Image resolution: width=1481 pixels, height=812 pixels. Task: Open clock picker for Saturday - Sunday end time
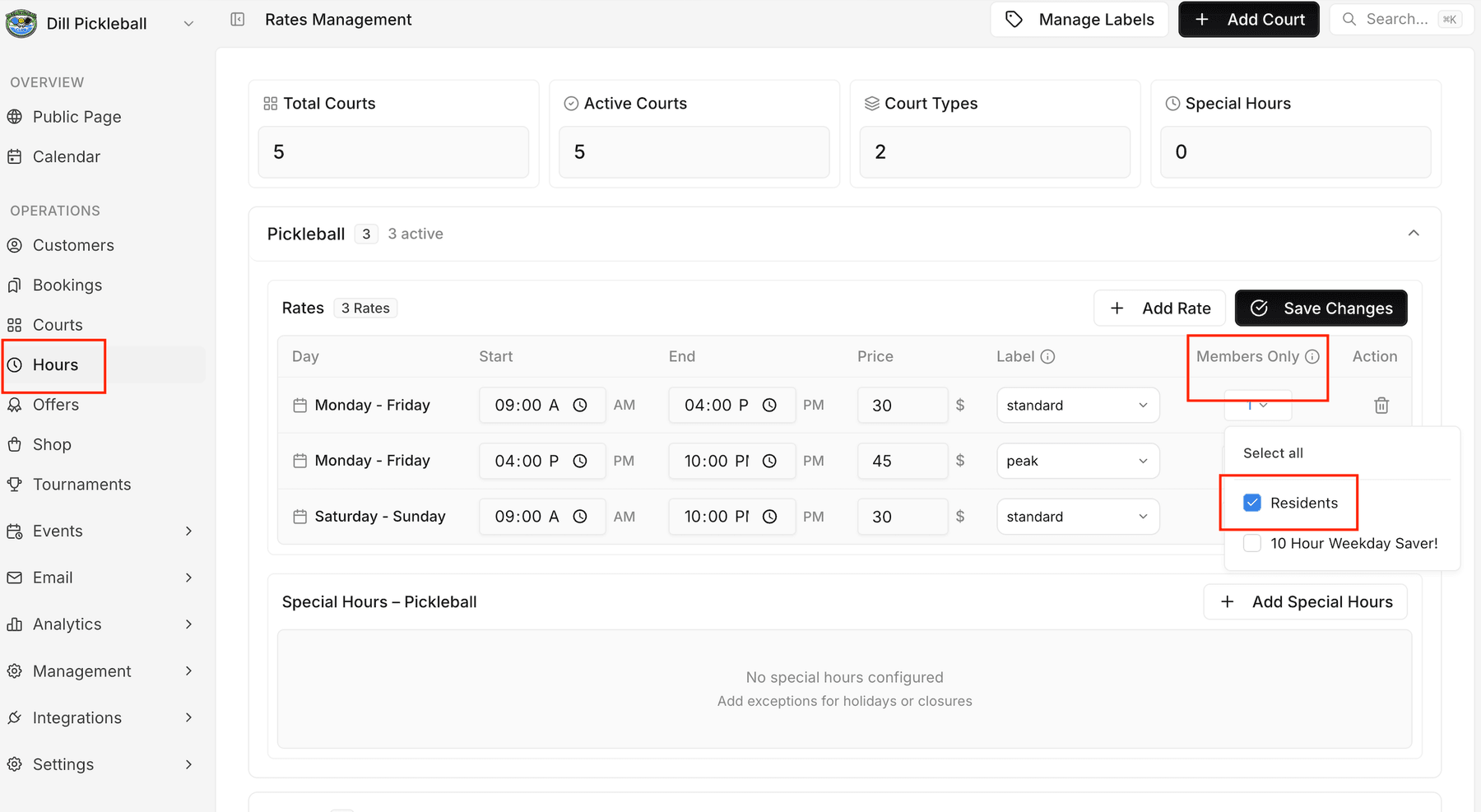769,517
